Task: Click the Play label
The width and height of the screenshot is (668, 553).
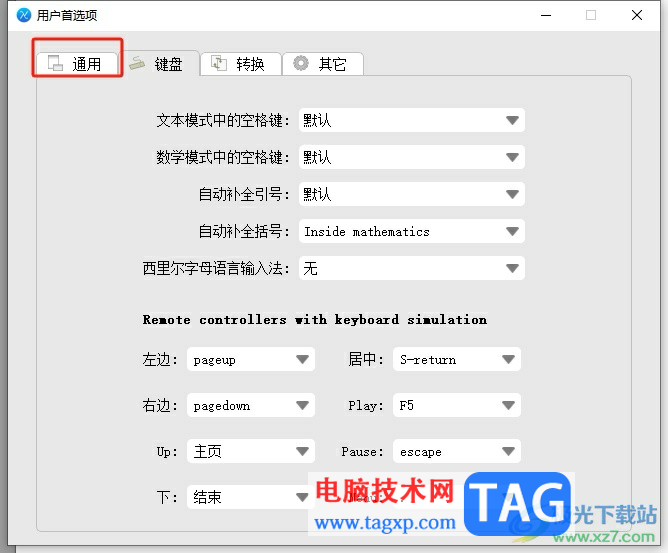Action: (366, 405)
